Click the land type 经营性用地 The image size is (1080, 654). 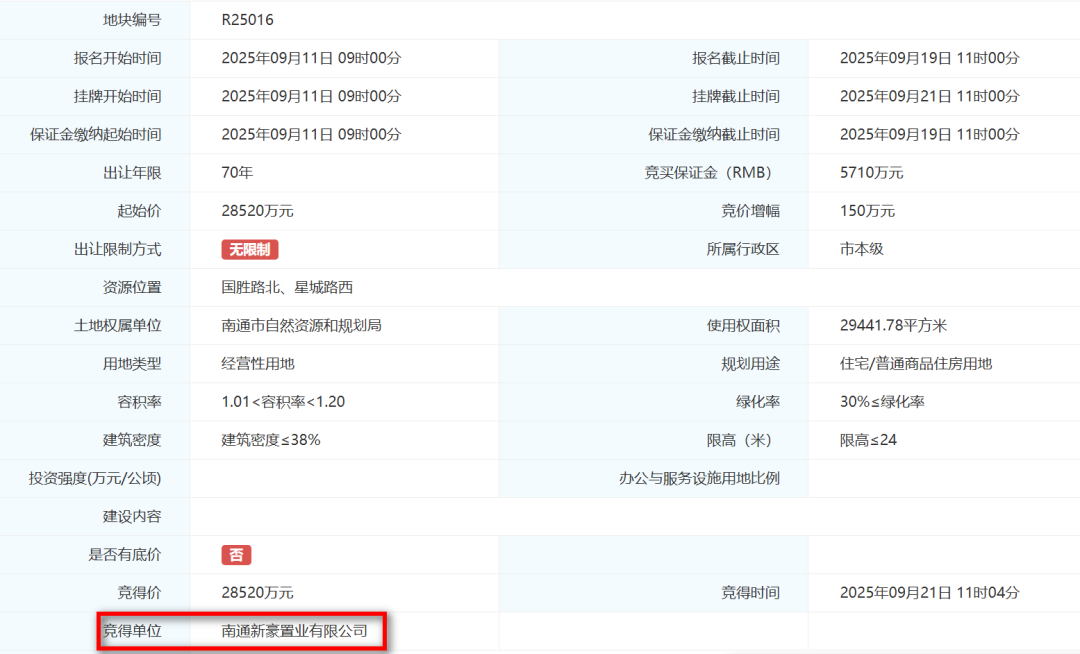(x=258, y=363)
